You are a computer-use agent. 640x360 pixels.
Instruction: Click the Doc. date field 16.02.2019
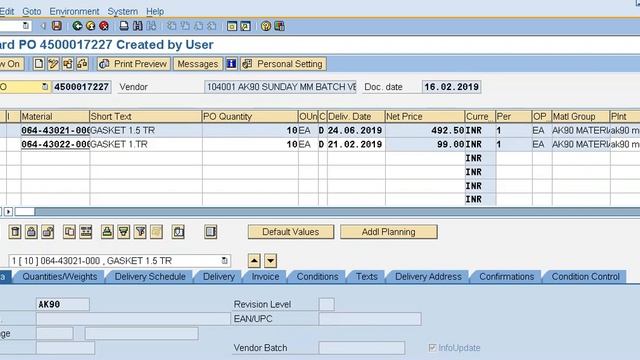pyautogui.click(x=451, y=87)
